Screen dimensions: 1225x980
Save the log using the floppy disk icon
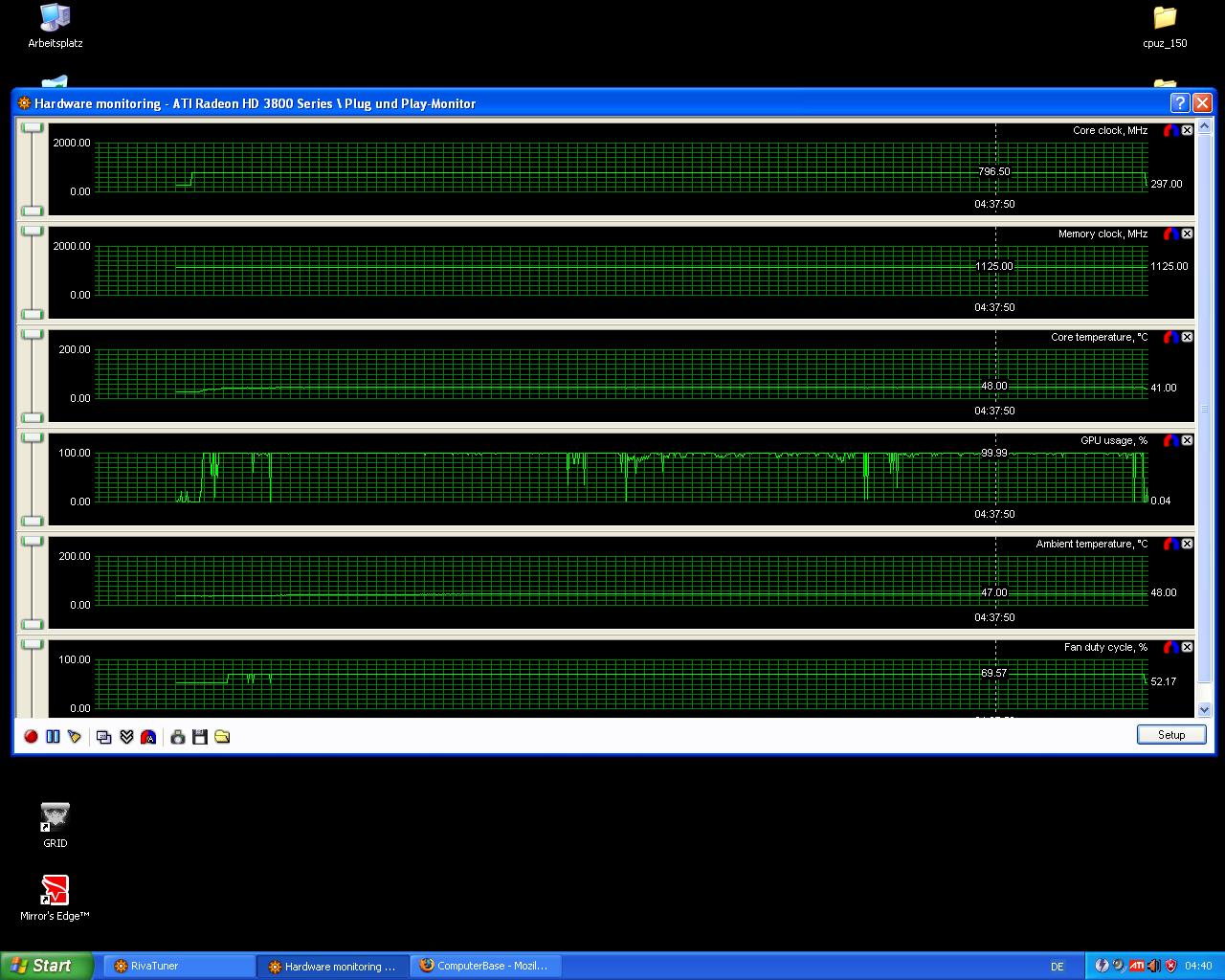pos(200,736)
